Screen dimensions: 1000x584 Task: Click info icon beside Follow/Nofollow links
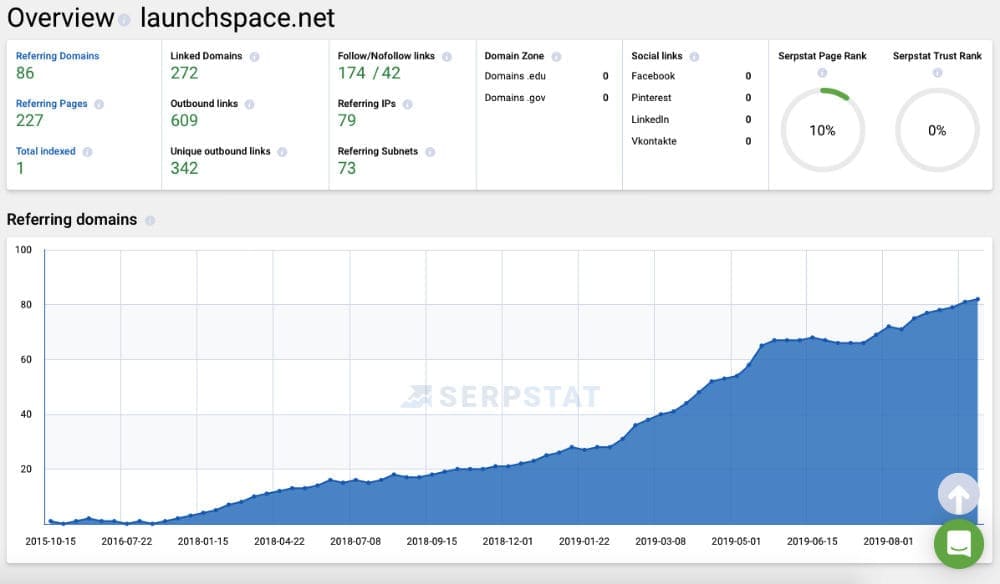click(x=446, y=57)
